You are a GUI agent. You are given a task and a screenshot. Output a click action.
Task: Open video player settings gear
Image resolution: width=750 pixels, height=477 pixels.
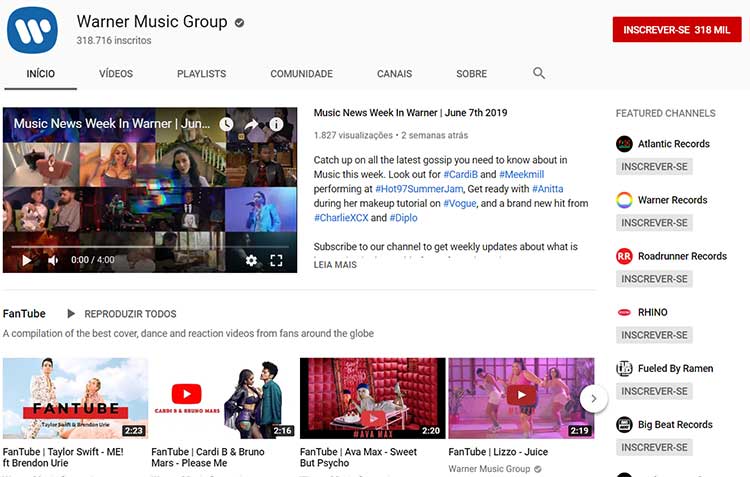coord(251,260)
